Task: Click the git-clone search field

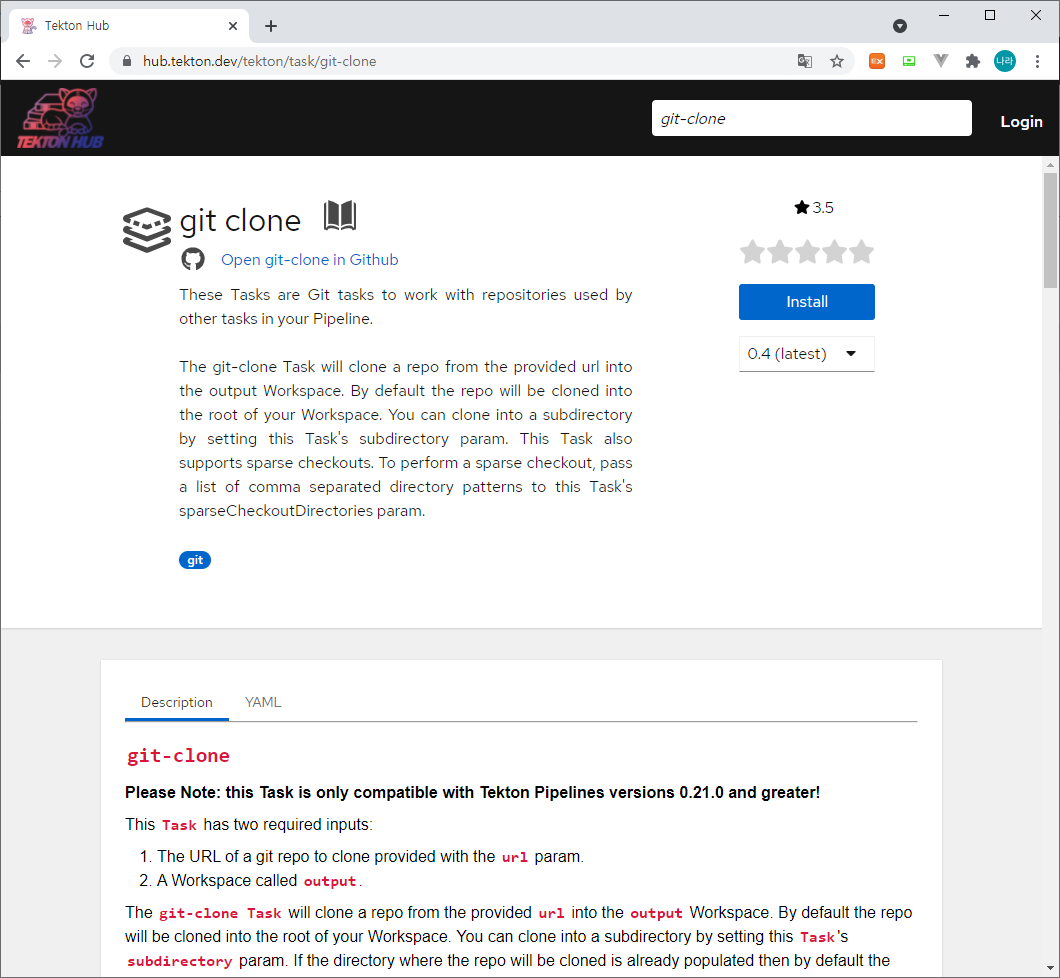Action: click(811, 118)
